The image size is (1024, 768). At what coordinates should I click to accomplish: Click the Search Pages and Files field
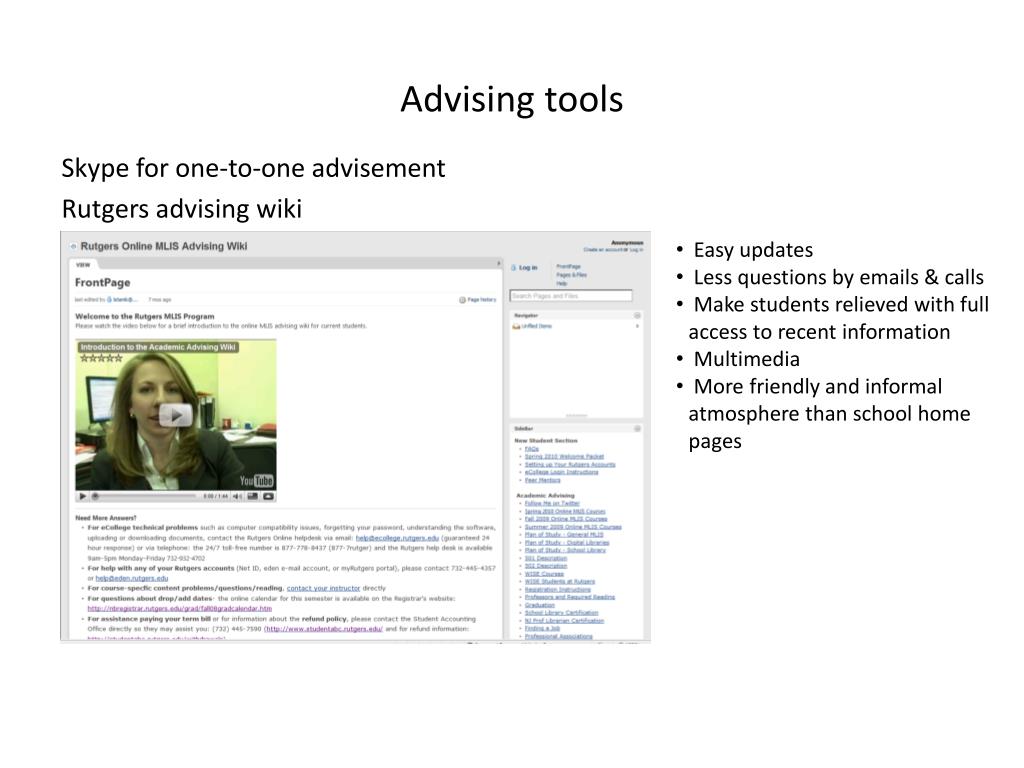(571, 296)
